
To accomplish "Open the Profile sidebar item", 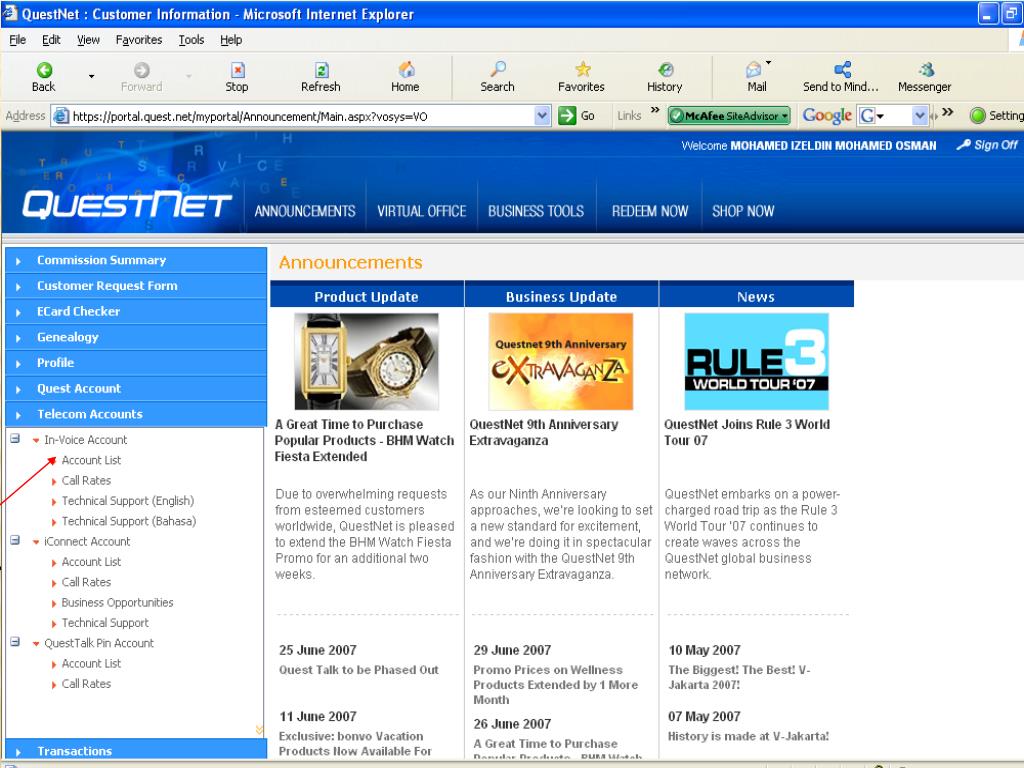I will coord(136,362).
